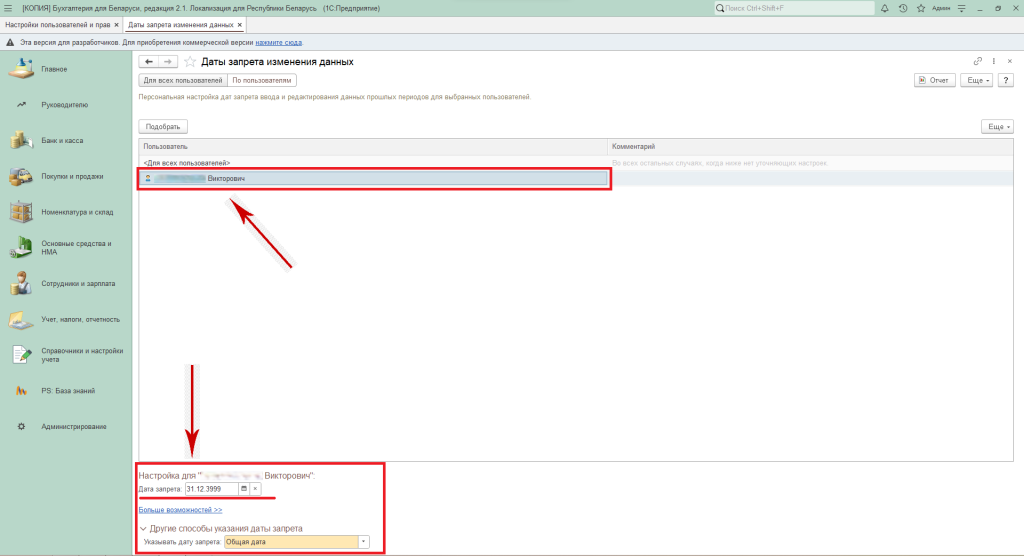This screenshot has height=556, width=1024.
Task: Open the Еще dropdown above the table
Action: click(997, 127)
